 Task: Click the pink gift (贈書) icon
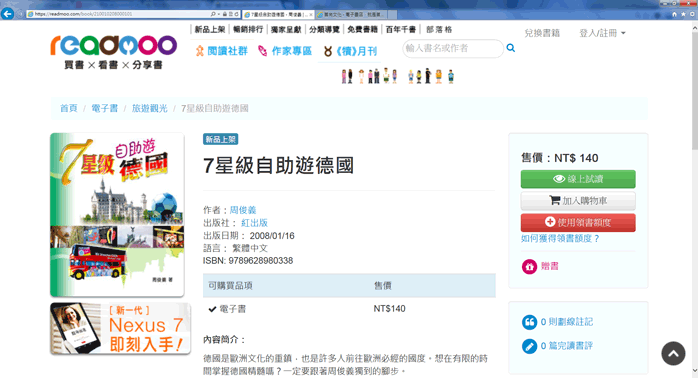pos(529,266)
